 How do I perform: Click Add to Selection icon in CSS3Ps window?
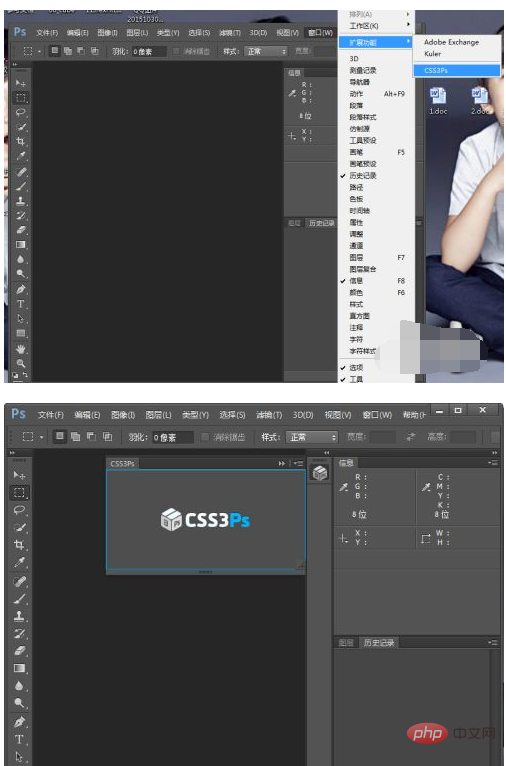click(x=75, y=436)
